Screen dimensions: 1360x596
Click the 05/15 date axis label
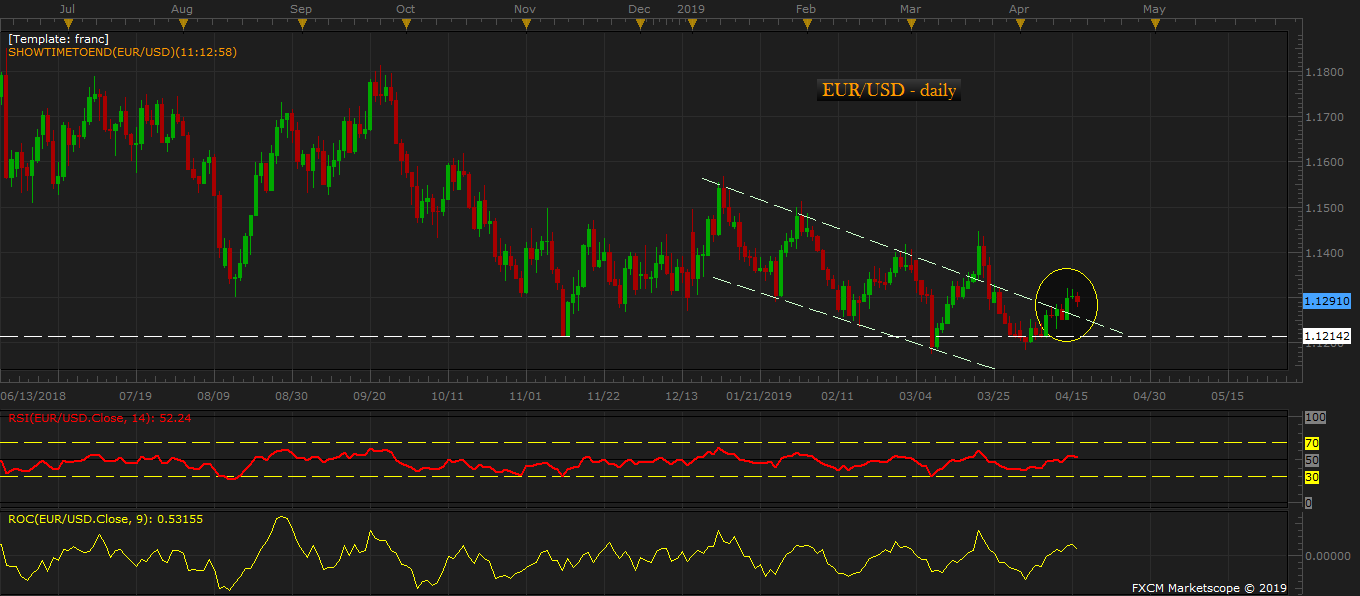click(1227, 396)
